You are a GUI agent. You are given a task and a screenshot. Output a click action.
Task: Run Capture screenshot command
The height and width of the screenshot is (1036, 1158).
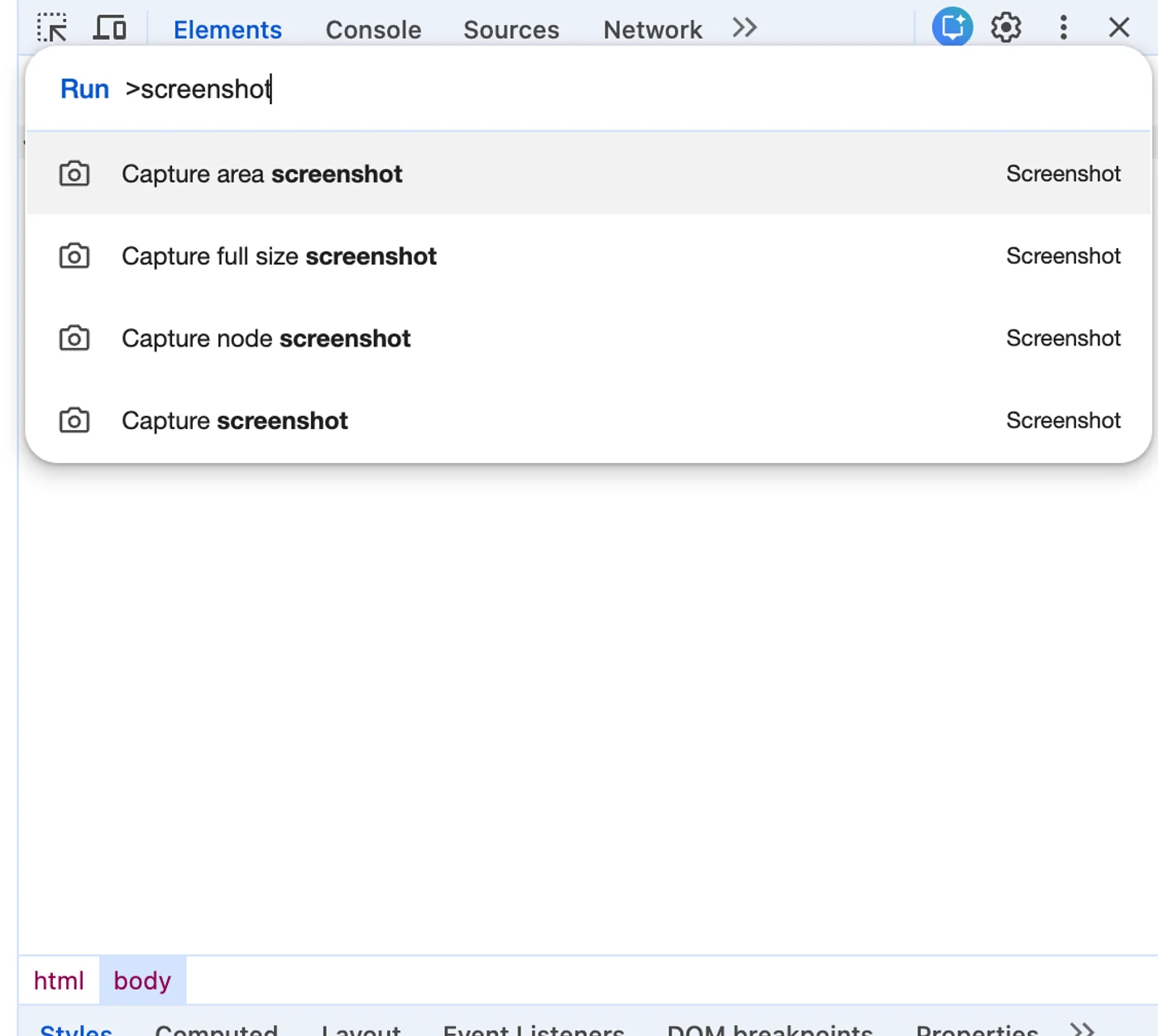(589, 421)
